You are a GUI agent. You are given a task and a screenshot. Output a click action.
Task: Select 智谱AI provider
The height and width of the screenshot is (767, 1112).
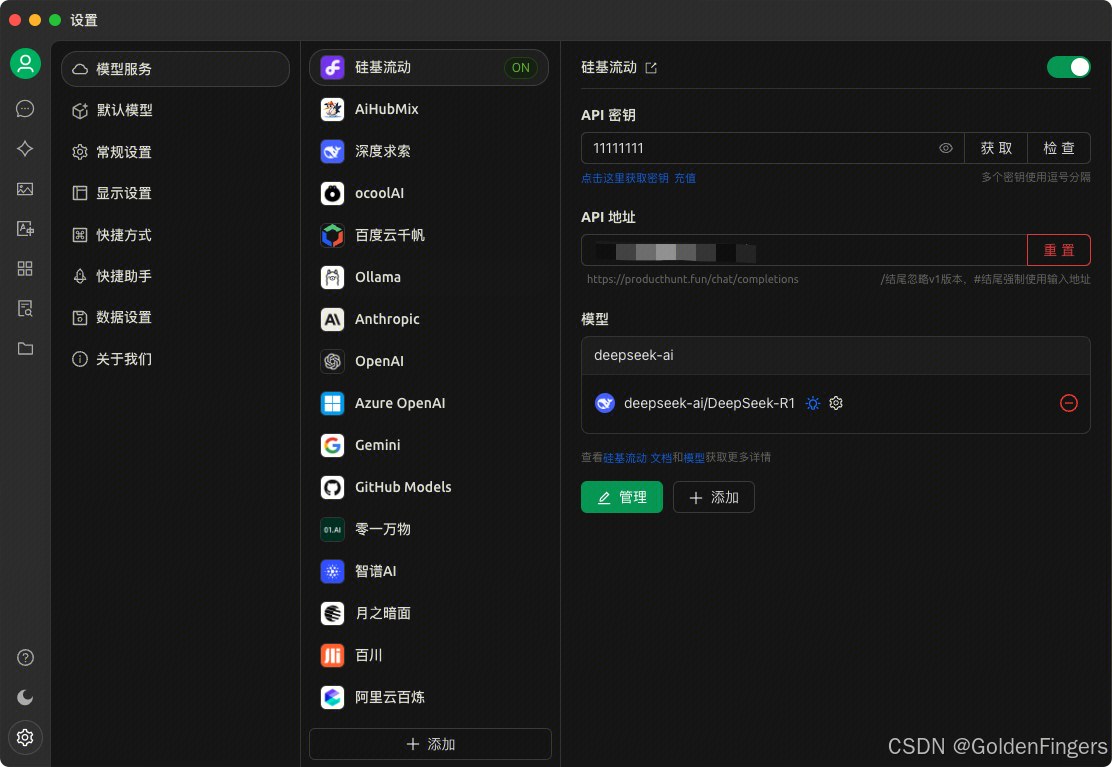click(429, 571)
